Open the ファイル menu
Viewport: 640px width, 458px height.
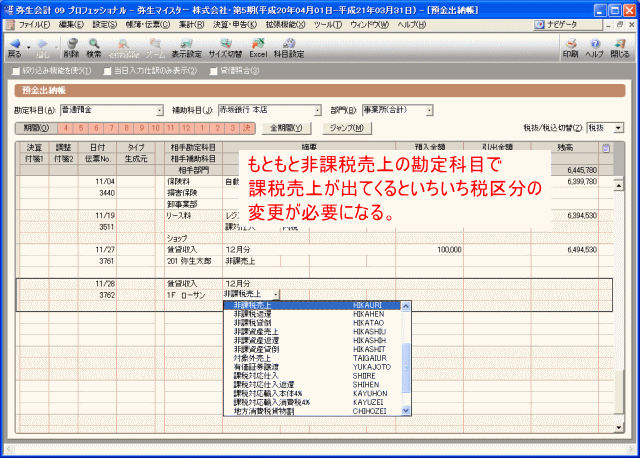click(34, 25)
